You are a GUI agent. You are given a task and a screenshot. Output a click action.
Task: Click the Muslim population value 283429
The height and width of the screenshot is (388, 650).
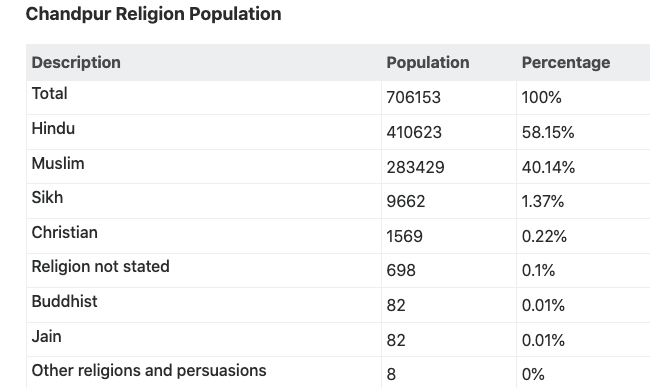point(415,167)
